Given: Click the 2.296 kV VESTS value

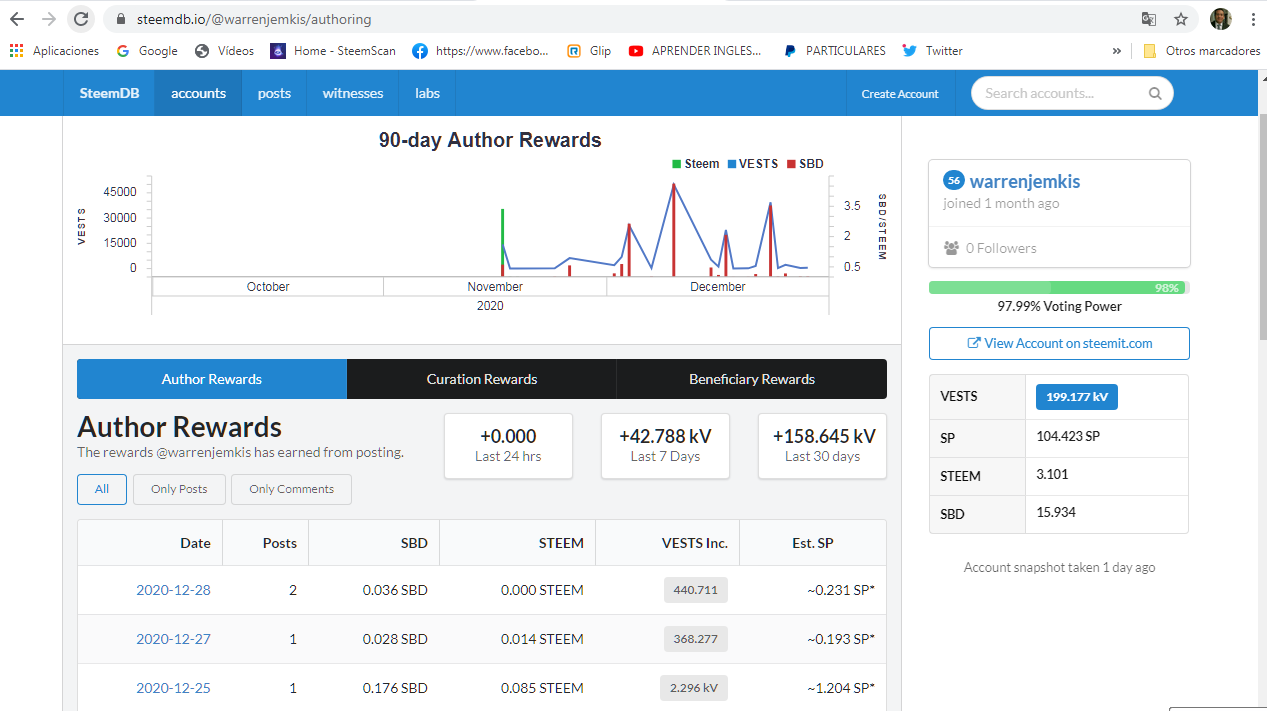Looking at the screenshot, I should tap(694, 688).
